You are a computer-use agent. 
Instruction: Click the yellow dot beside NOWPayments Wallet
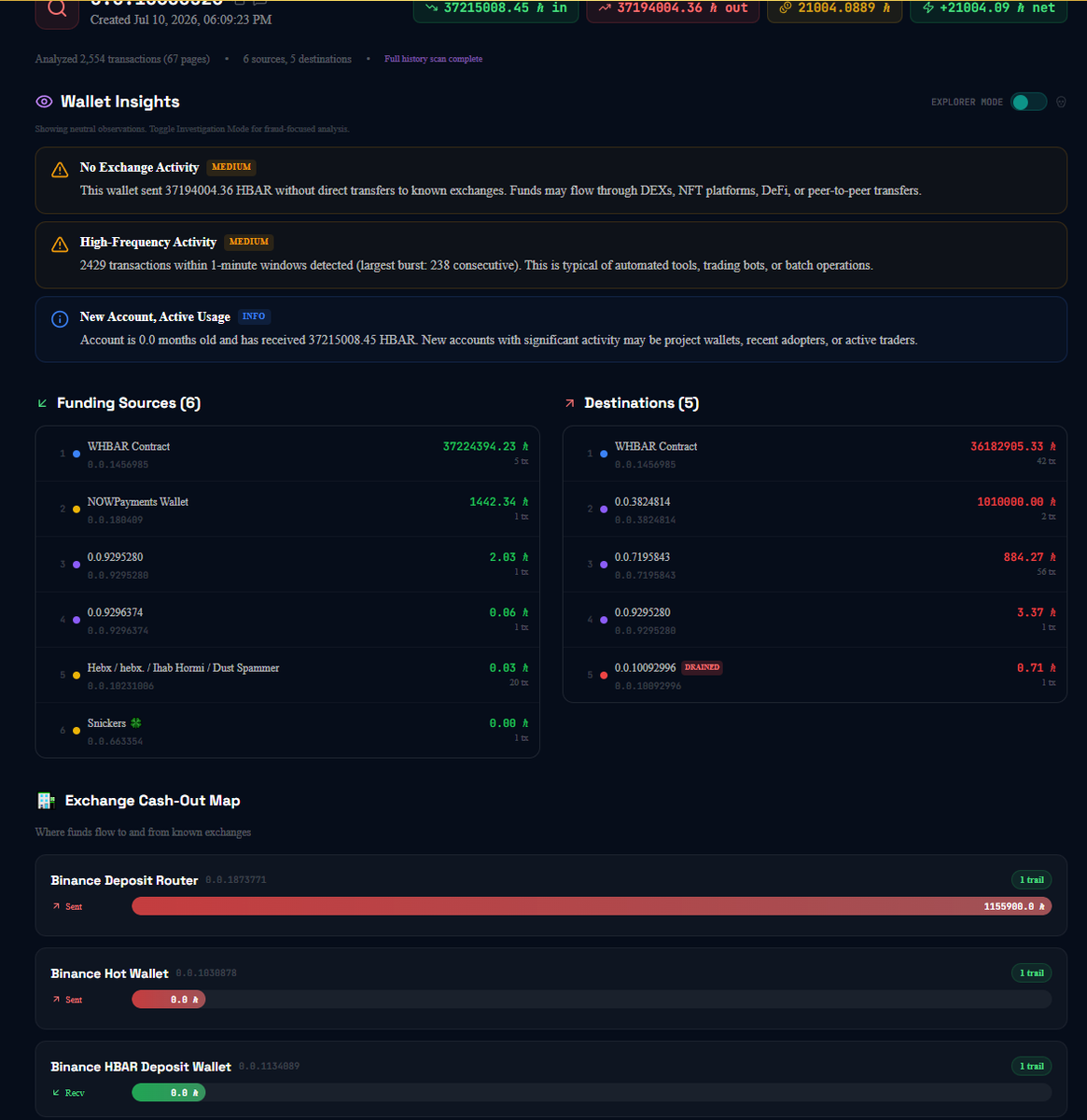pos(77,509)
